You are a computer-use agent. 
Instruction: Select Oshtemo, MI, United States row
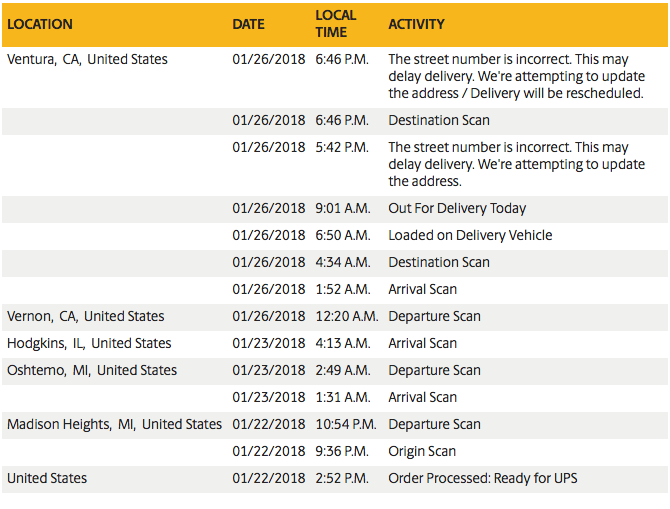pyautogui.click(x=335, y=370)
